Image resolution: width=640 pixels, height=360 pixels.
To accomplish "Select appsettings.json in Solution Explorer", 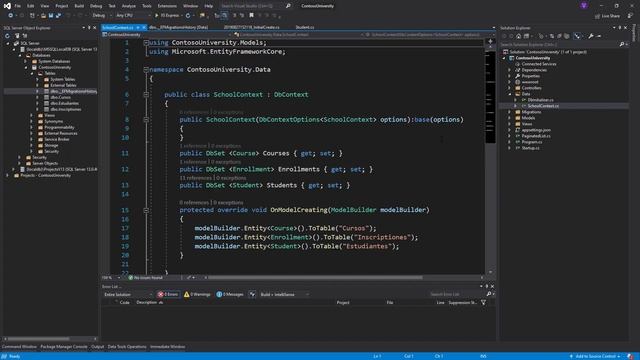I will click(x=536, y=130).
